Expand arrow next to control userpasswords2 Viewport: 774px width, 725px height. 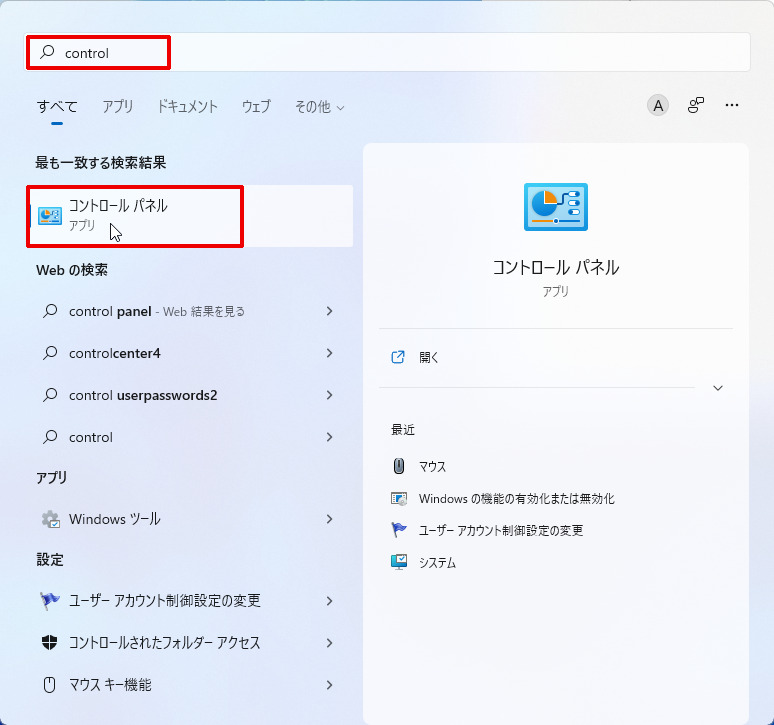point(329,395)
